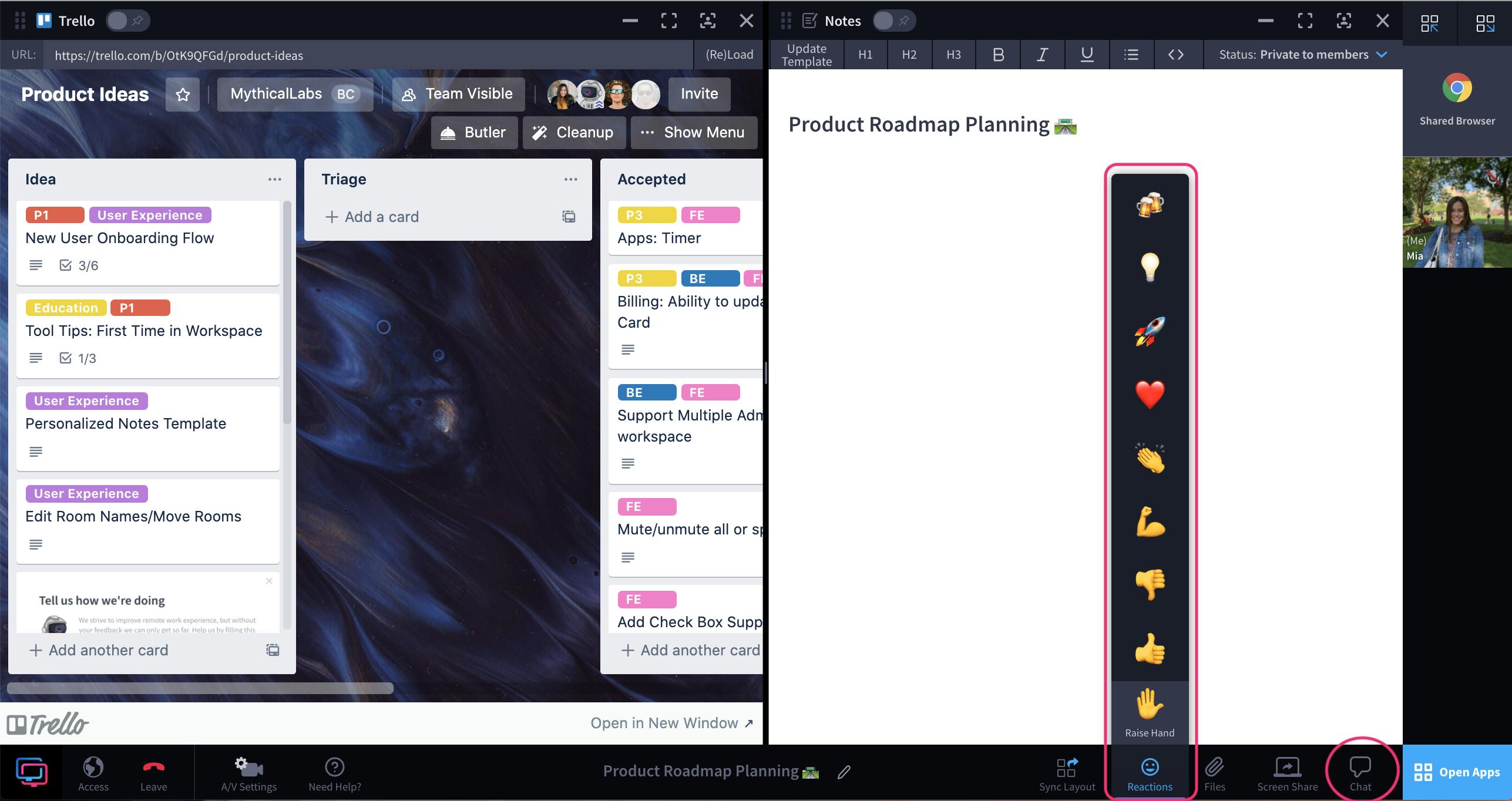Add another card in Idea list

coord(99,650)
